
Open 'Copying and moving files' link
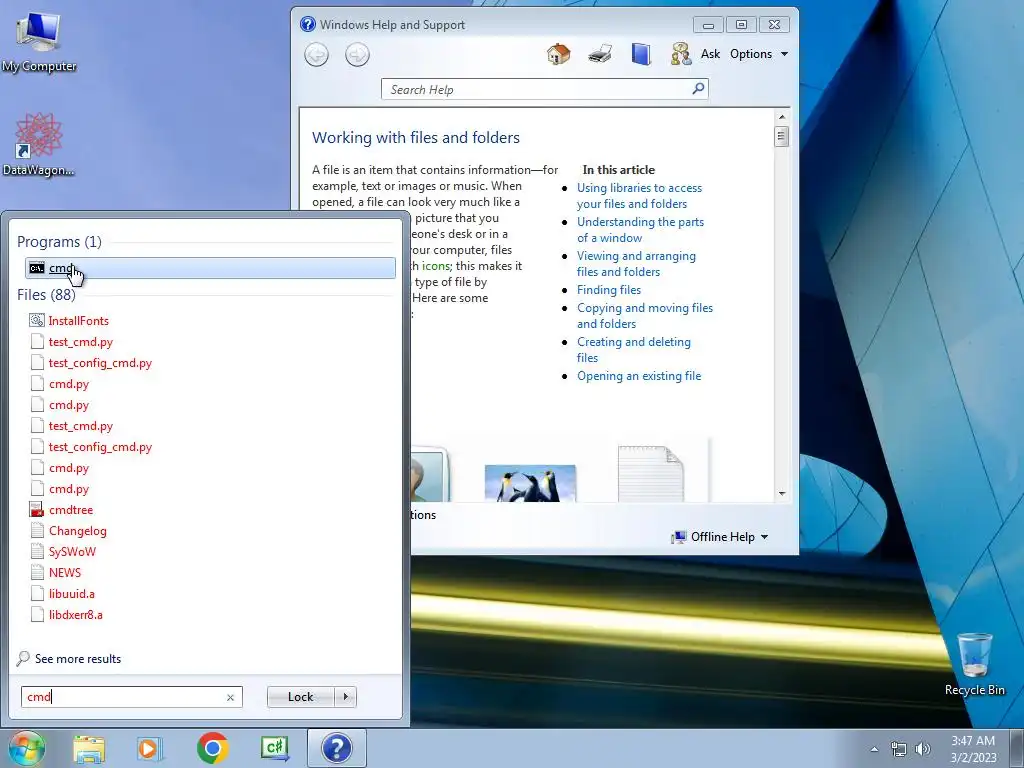tap(645, 316)
